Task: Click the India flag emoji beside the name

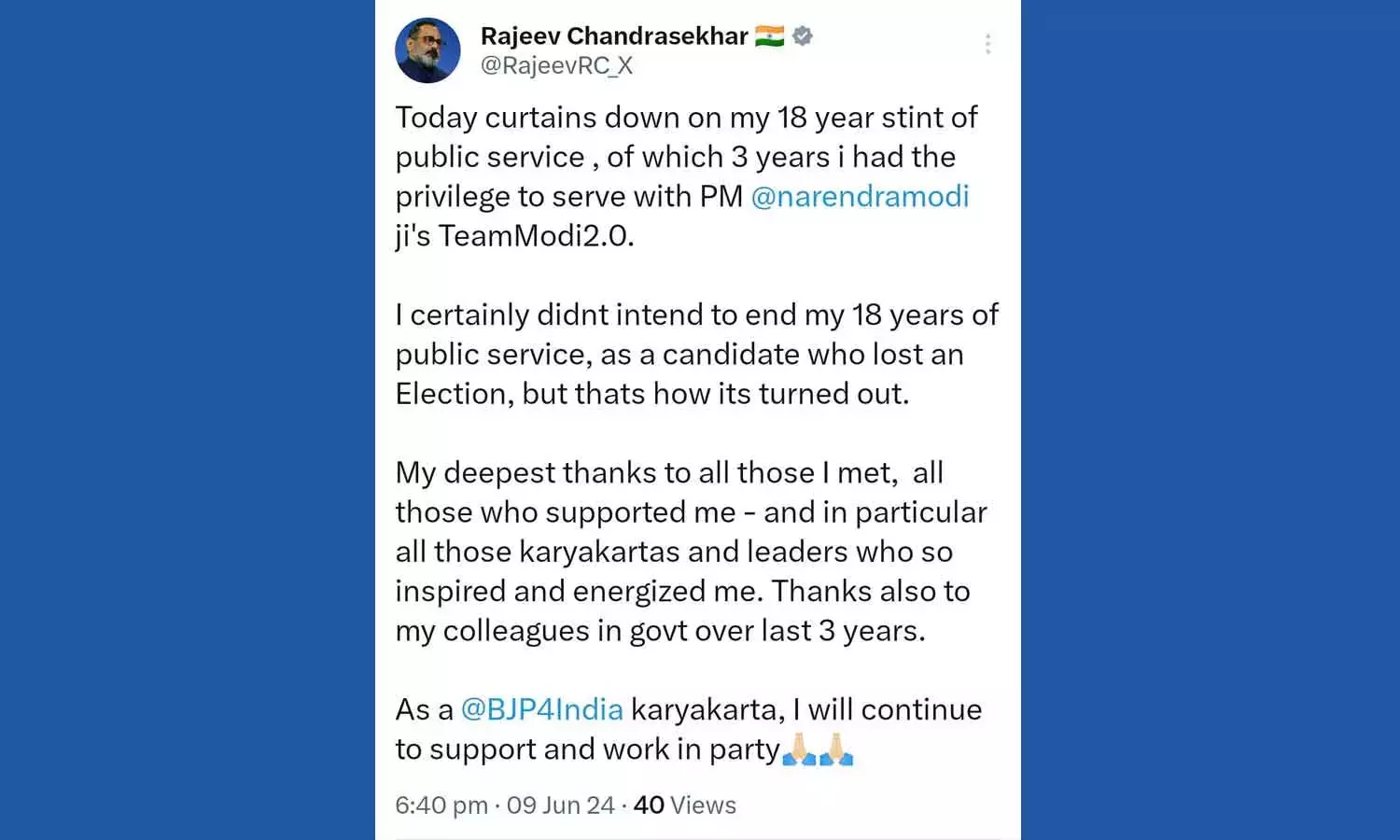Action: [769, 36]
